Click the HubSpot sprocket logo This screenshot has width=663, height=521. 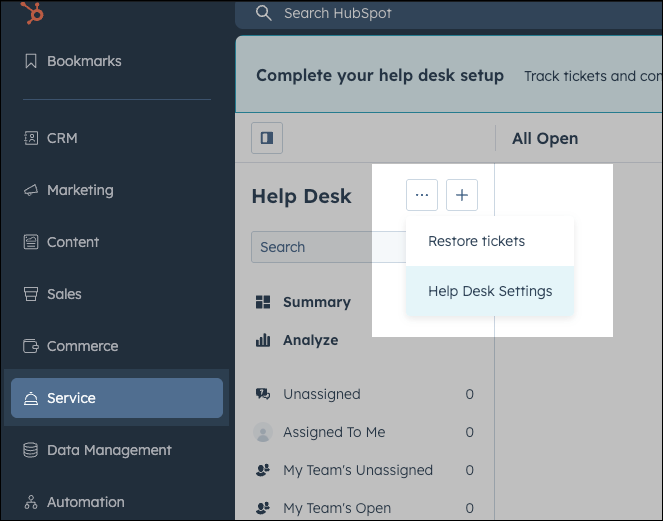[33, 13]
